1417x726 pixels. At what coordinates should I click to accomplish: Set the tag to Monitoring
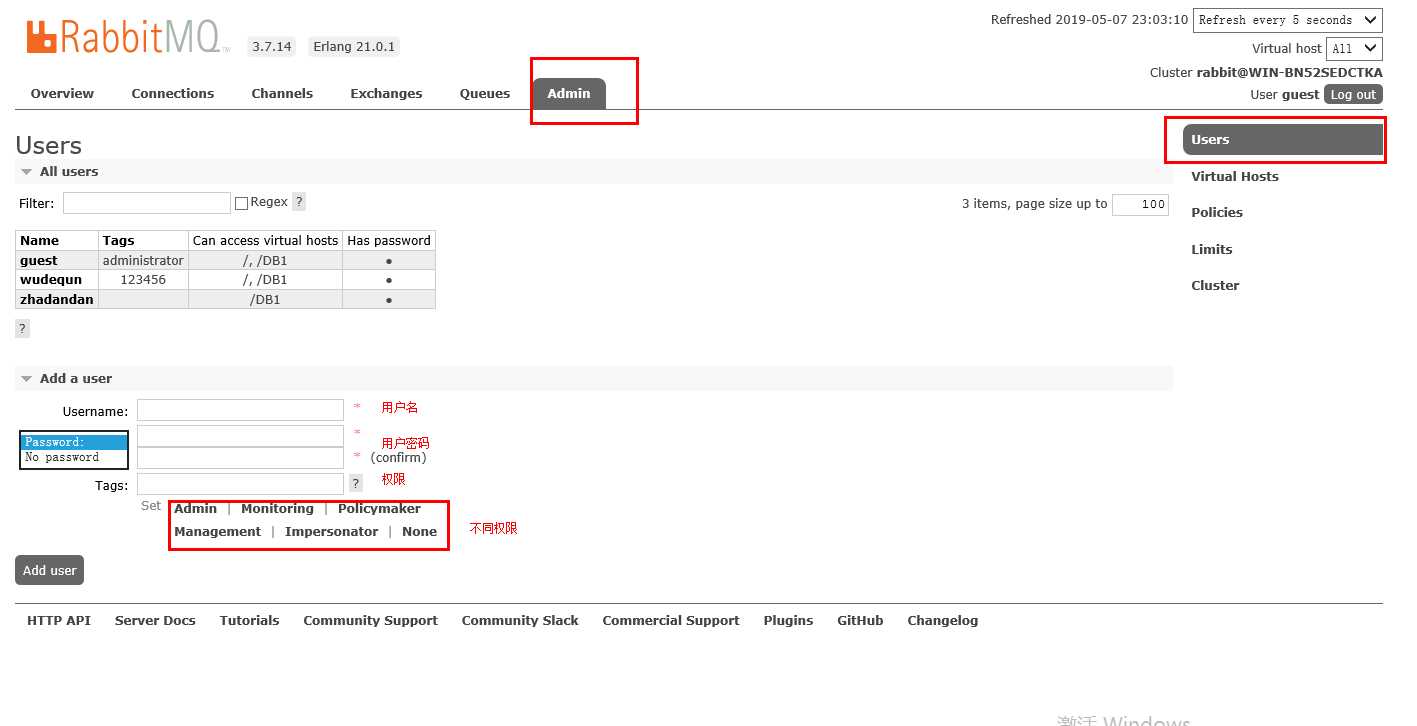point(277,509)
